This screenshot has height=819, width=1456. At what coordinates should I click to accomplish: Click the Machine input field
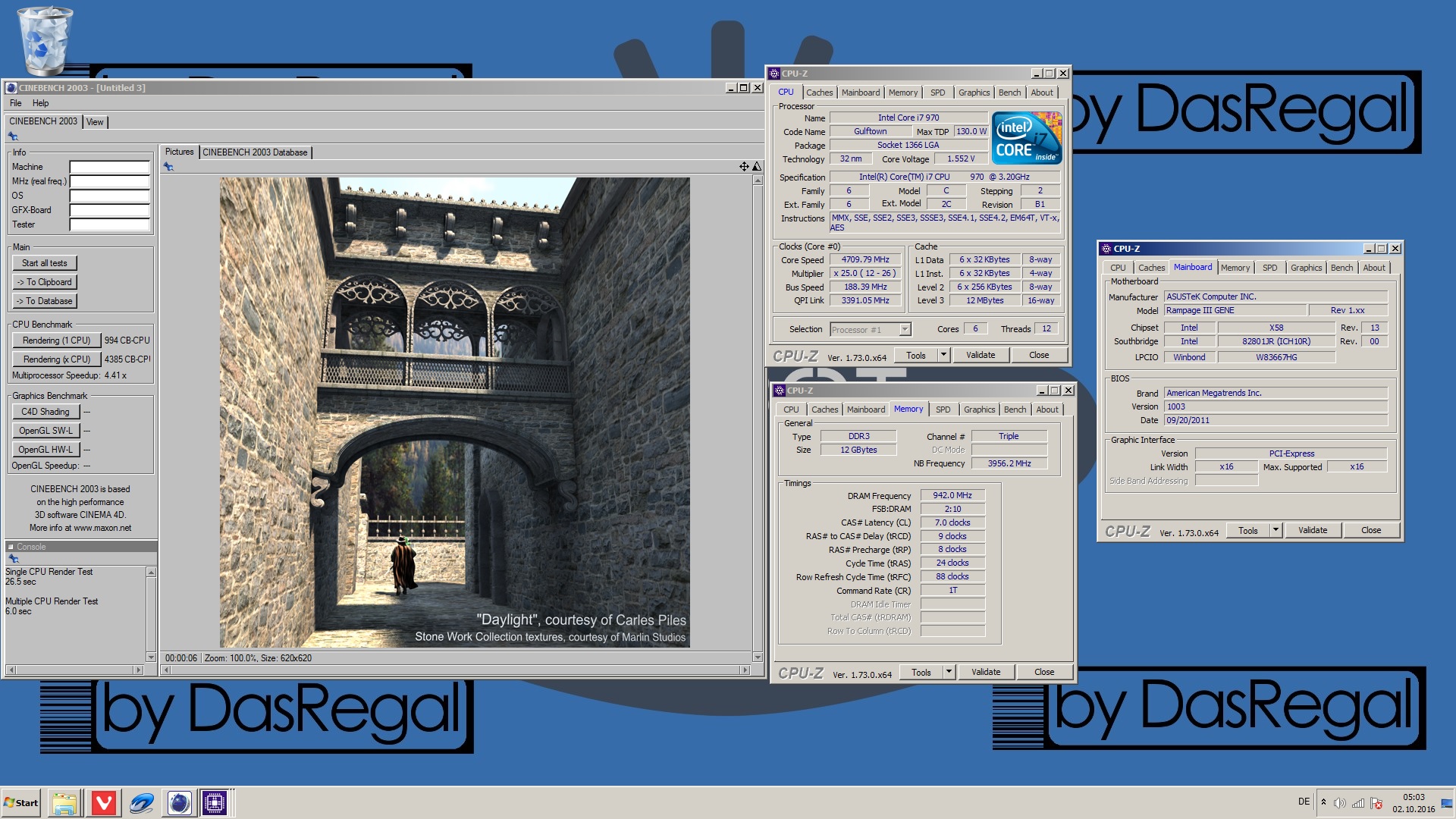pos(110,167)
